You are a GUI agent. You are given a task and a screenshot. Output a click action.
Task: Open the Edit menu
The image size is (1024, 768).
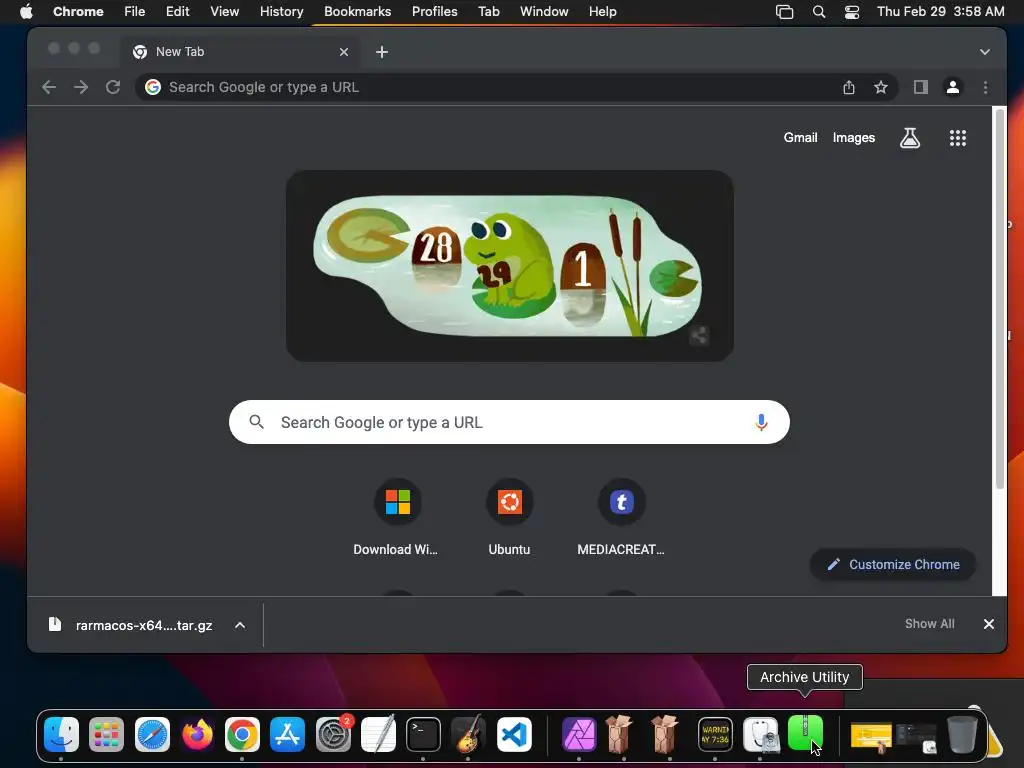coord(178,11)
